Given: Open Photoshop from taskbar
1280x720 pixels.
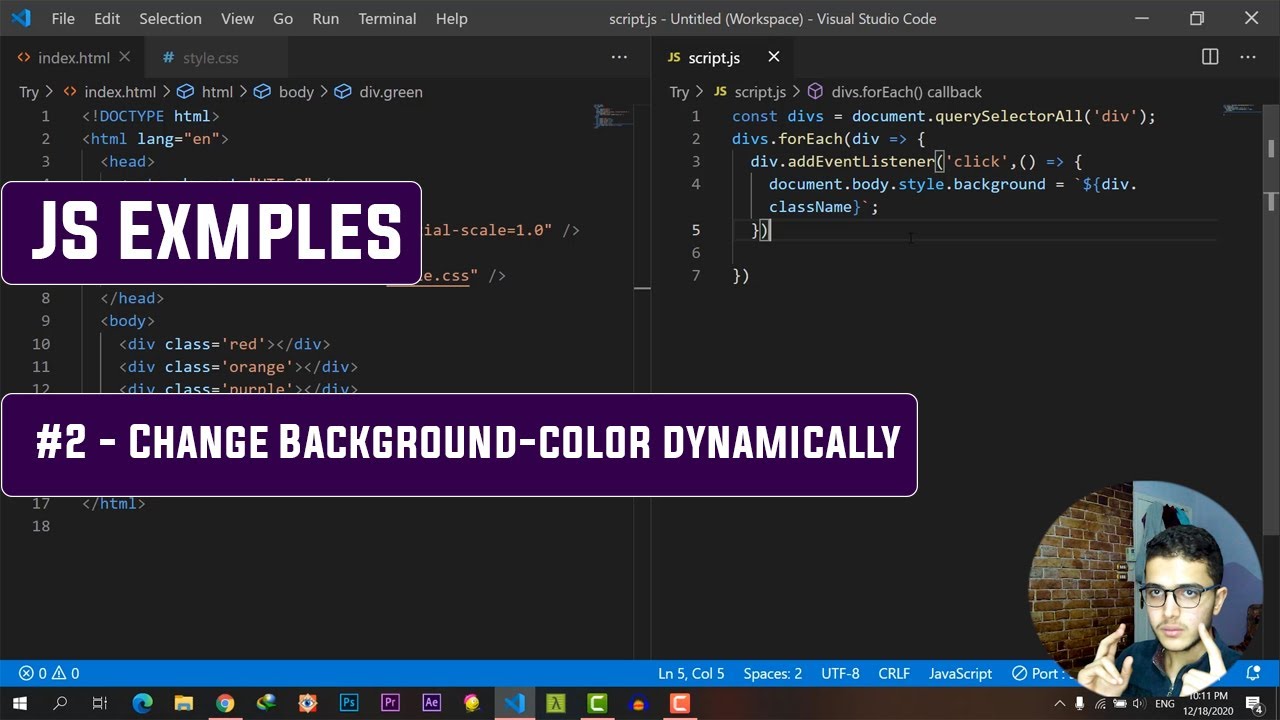Looking at the screenshot, I should [x=349, y=703].
